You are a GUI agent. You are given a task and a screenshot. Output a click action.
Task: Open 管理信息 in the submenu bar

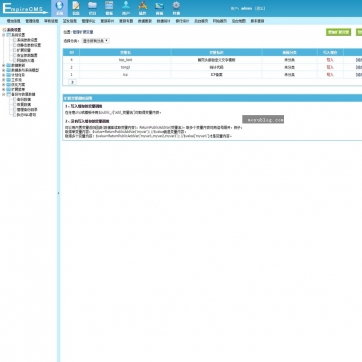(x=32, y=21)
